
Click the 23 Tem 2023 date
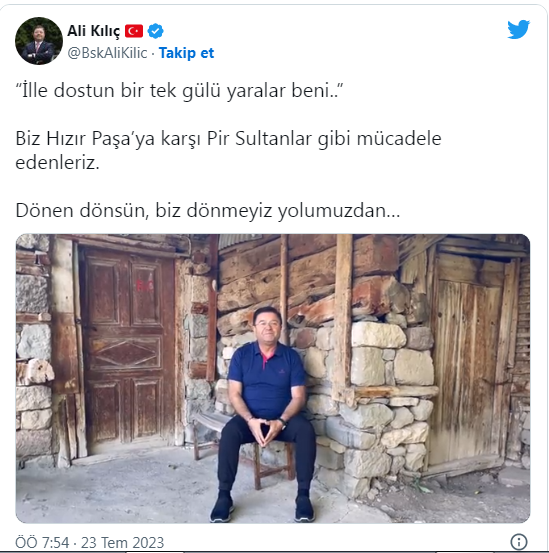coord(122,542)
